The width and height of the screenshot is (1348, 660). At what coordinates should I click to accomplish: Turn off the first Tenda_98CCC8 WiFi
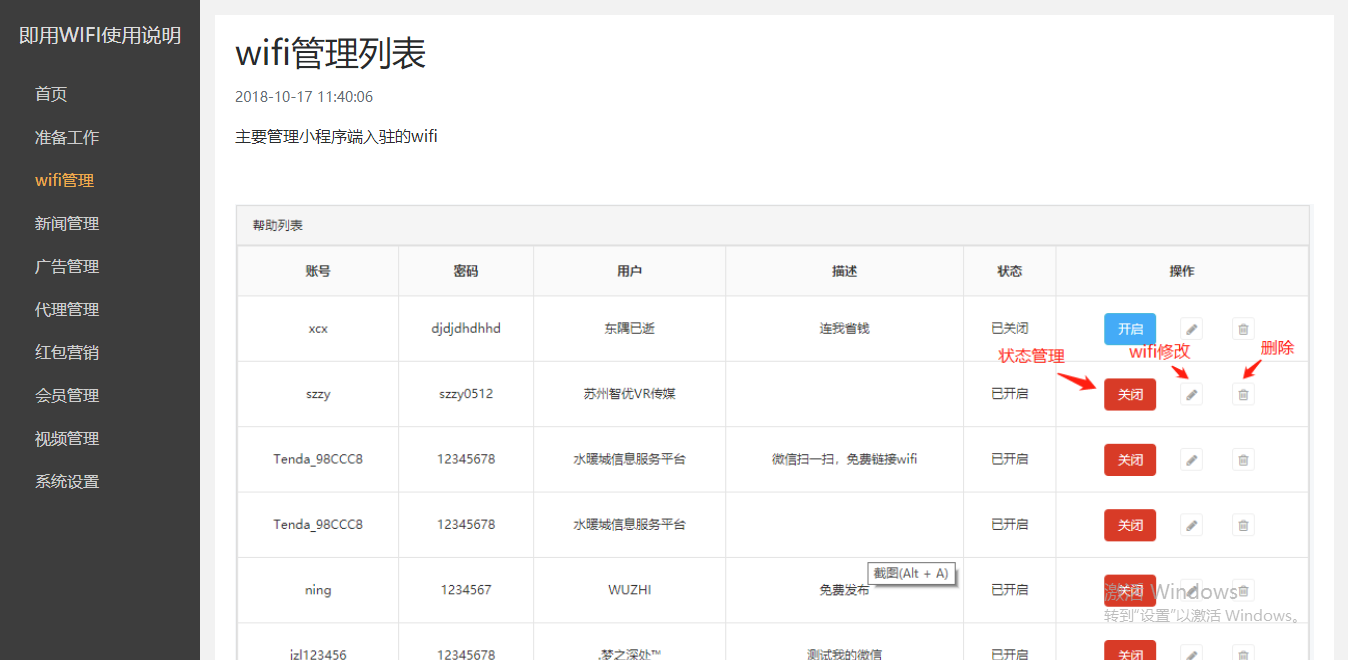(x=1130, y=459)
